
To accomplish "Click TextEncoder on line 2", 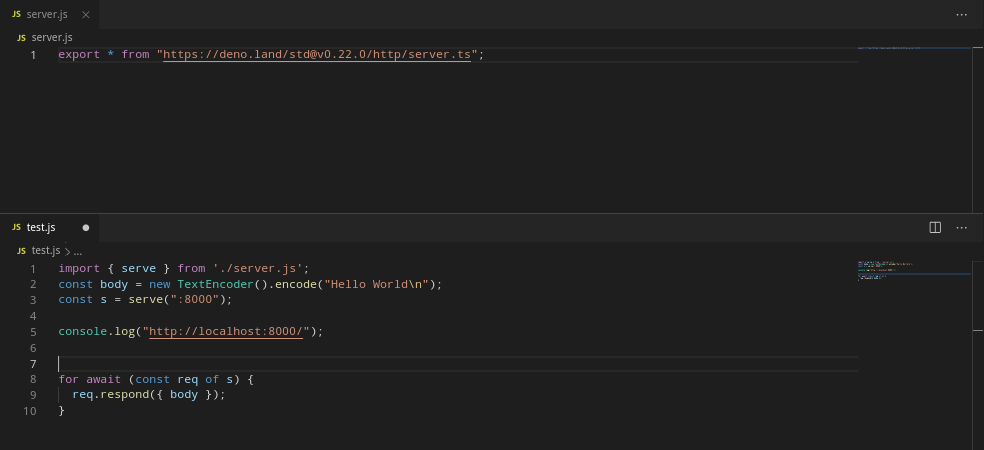I will pos(215,284).
